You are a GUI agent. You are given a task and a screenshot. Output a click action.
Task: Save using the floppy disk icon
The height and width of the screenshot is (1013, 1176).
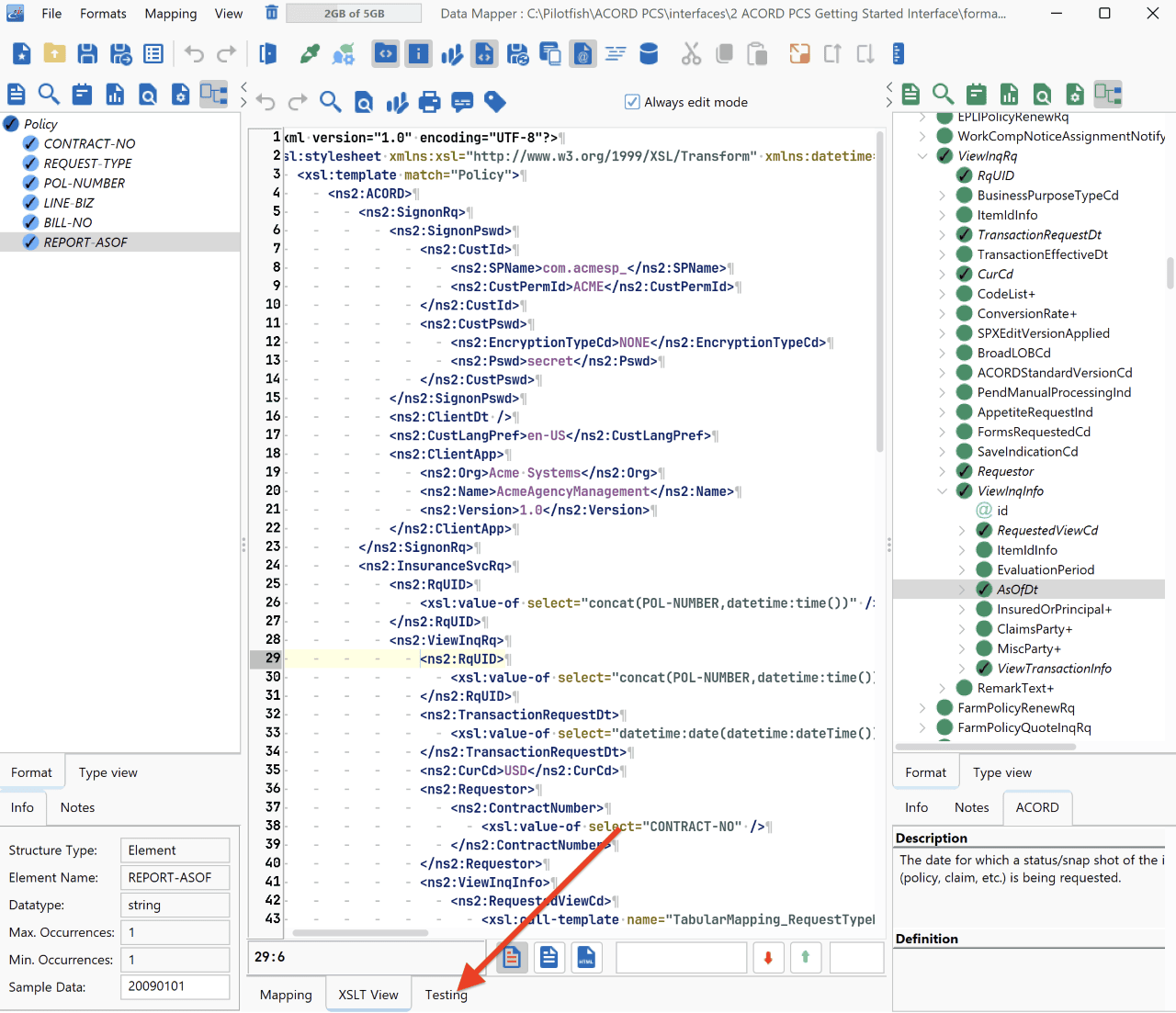pyautogui.click(x=87, y=53)
